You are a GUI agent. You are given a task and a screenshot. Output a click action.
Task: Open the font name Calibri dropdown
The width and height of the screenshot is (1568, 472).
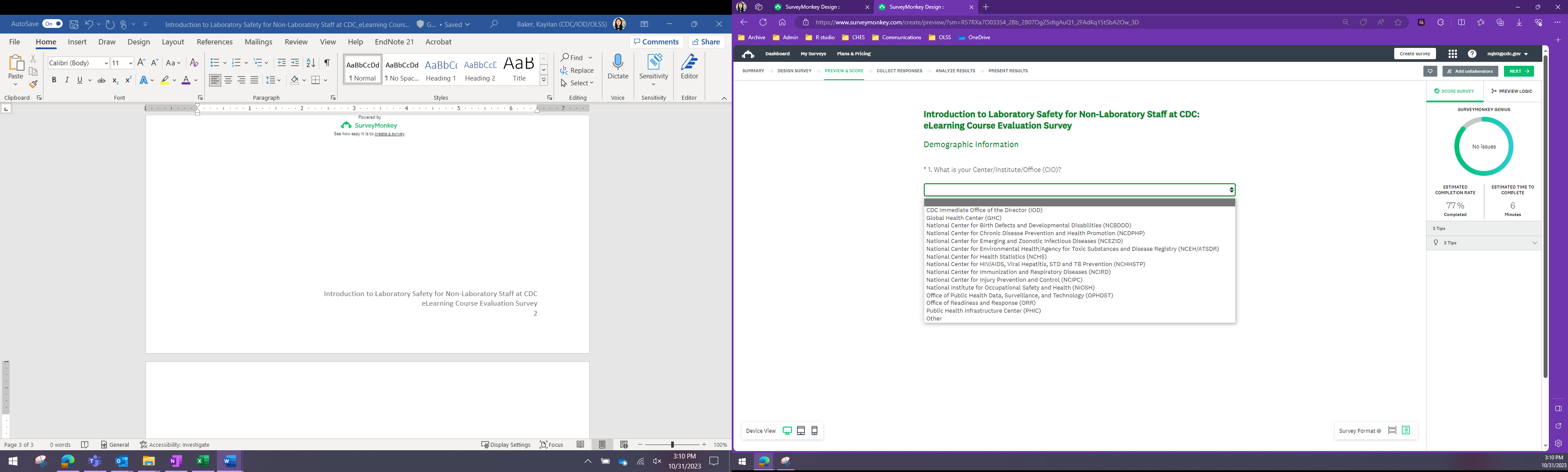click(x=107, y=63)
